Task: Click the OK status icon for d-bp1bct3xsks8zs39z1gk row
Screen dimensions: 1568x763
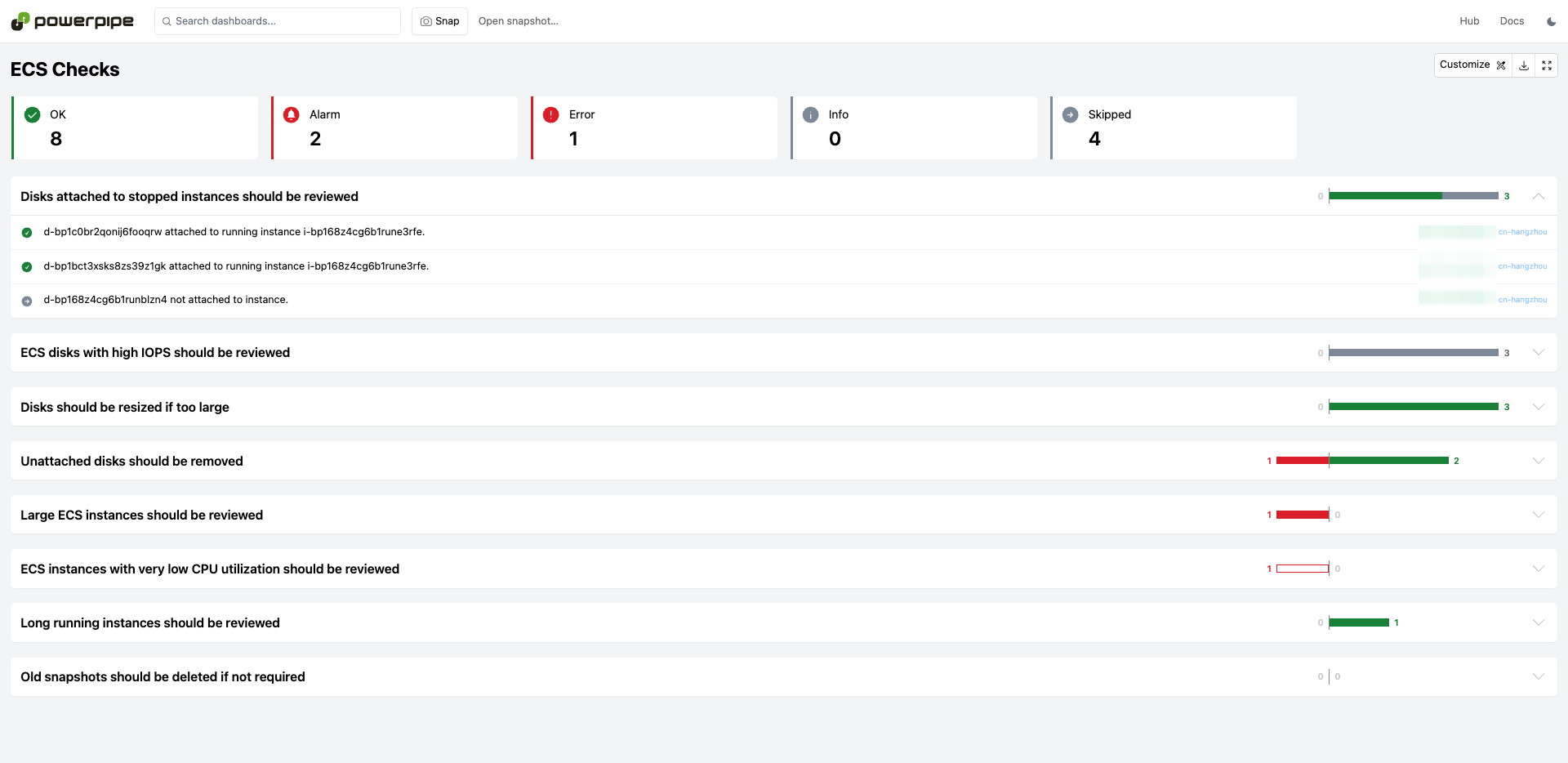Action: (27, 267)
